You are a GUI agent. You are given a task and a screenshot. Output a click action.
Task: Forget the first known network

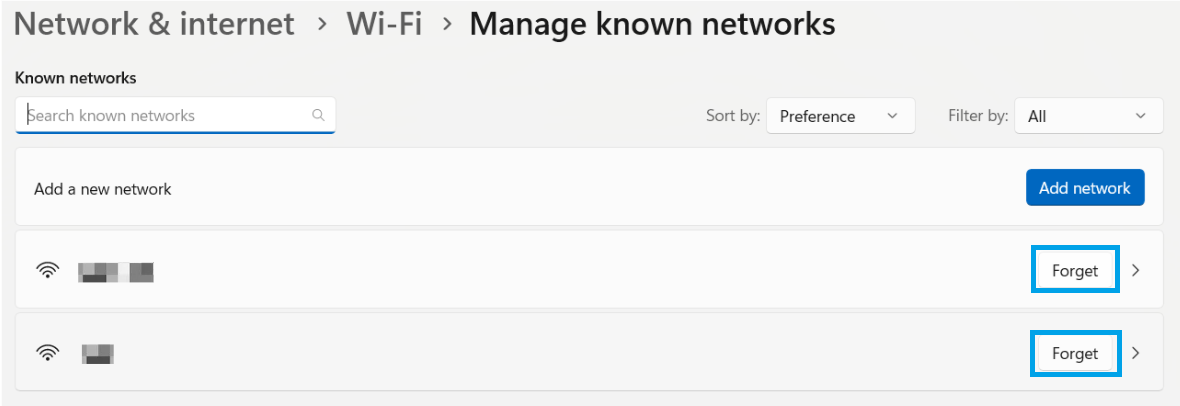tap(1075, 270)
